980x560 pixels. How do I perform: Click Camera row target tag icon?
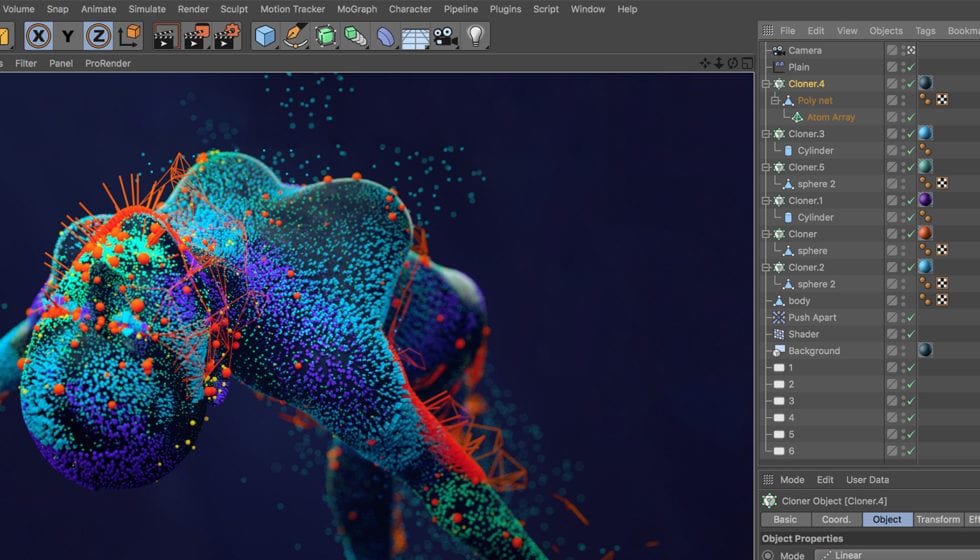(x=911, y=50)
